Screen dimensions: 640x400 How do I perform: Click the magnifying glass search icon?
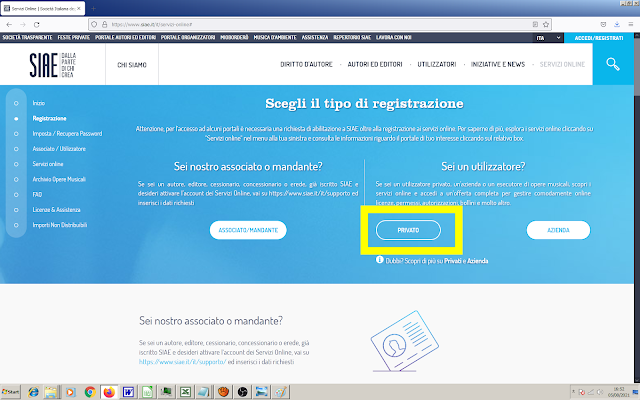(613, 64)
